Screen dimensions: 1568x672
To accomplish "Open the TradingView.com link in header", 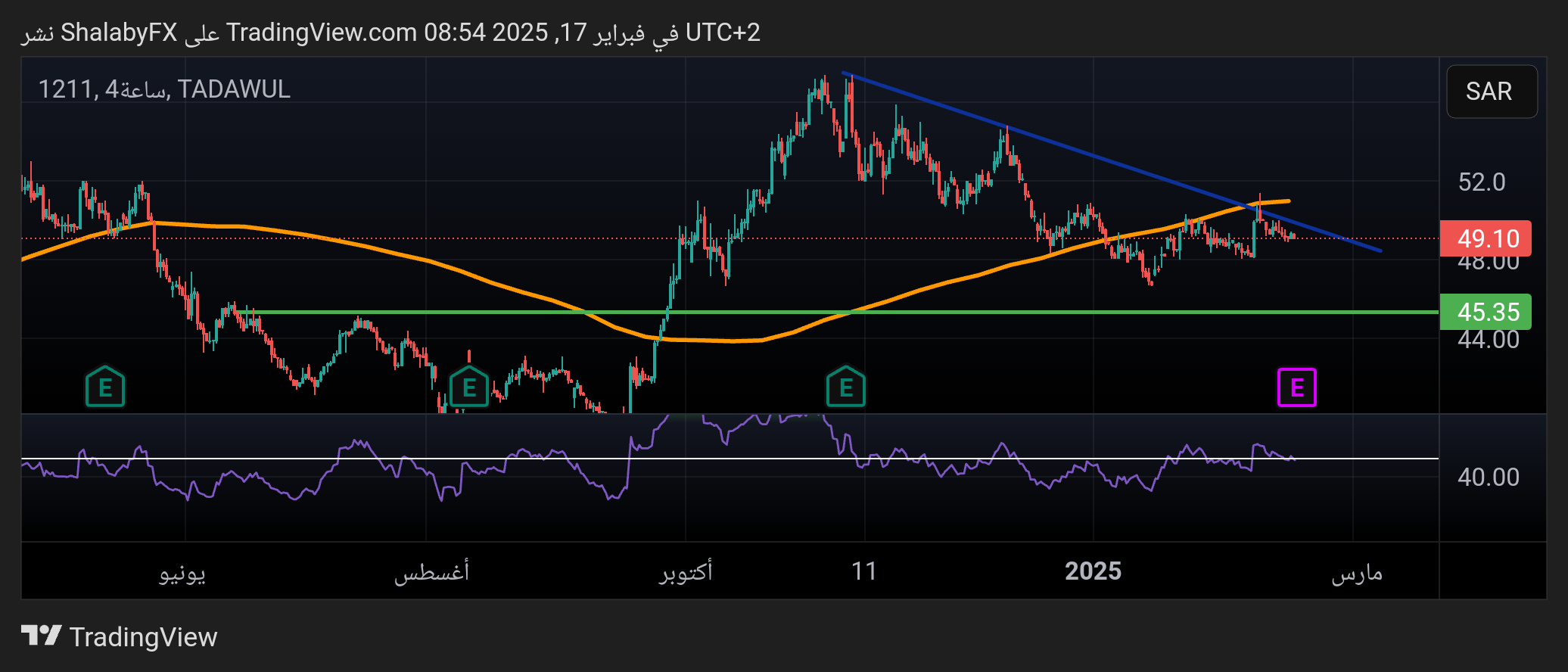I will 322,33.
